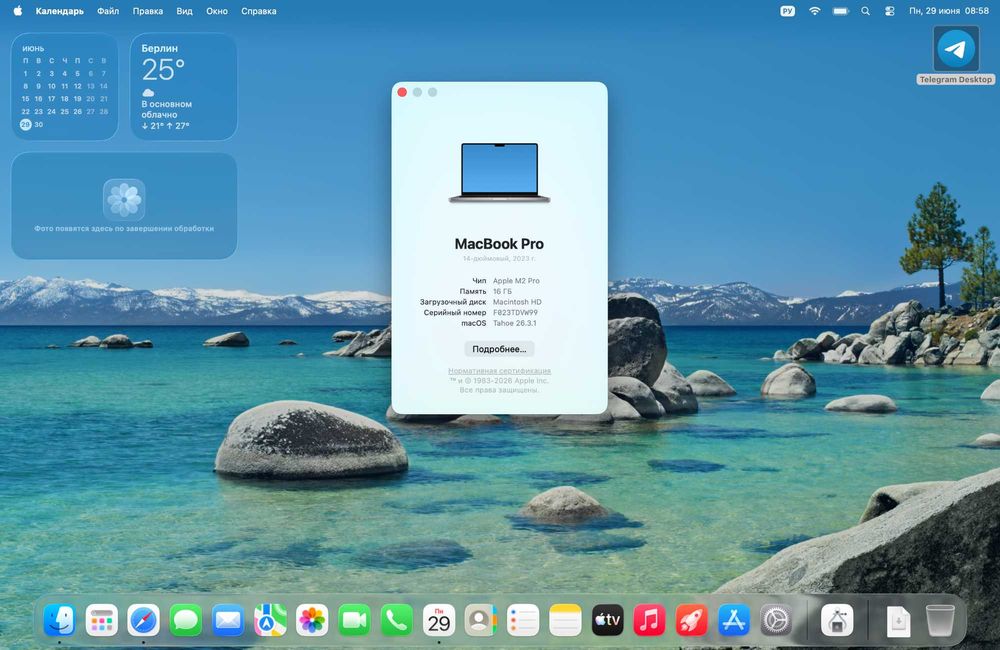Close the About This Mac window
Screen dimensions: 1000x650
tap(402, 92)
